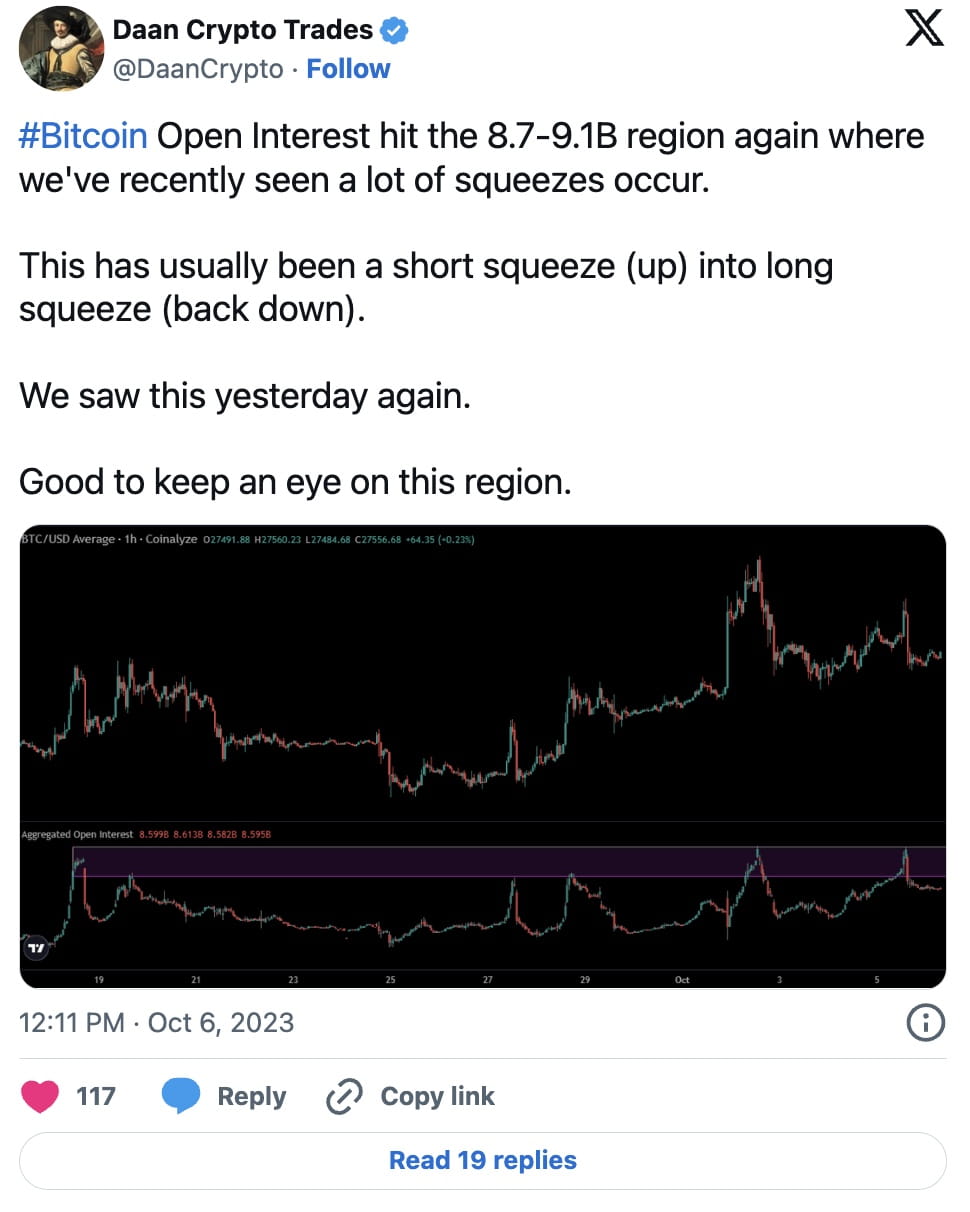Click the TradingView logo on the chart

tap(35, 948)
